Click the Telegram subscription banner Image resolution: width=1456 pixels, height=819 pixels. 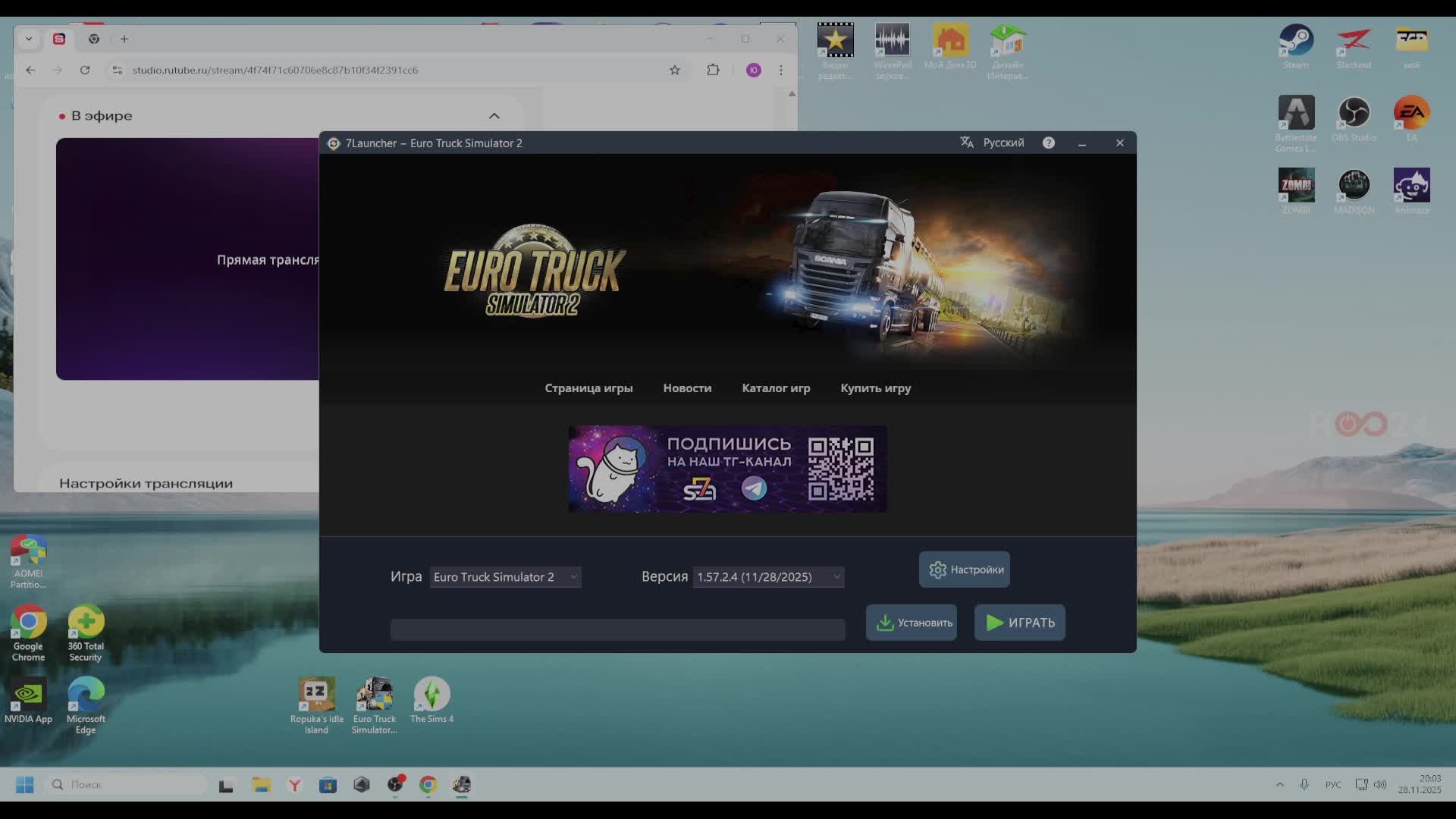[x=727, y=469]
